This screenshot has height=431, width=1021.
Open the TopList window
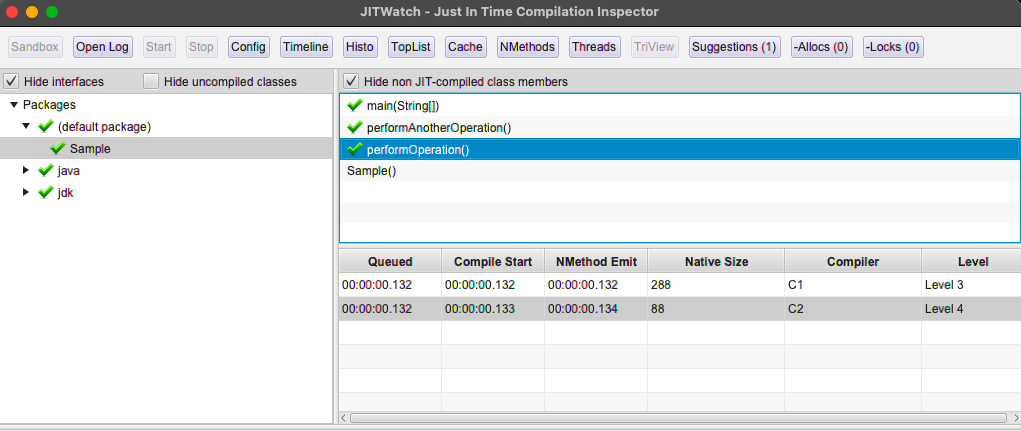pyautogui.click(x=411, y=47)
